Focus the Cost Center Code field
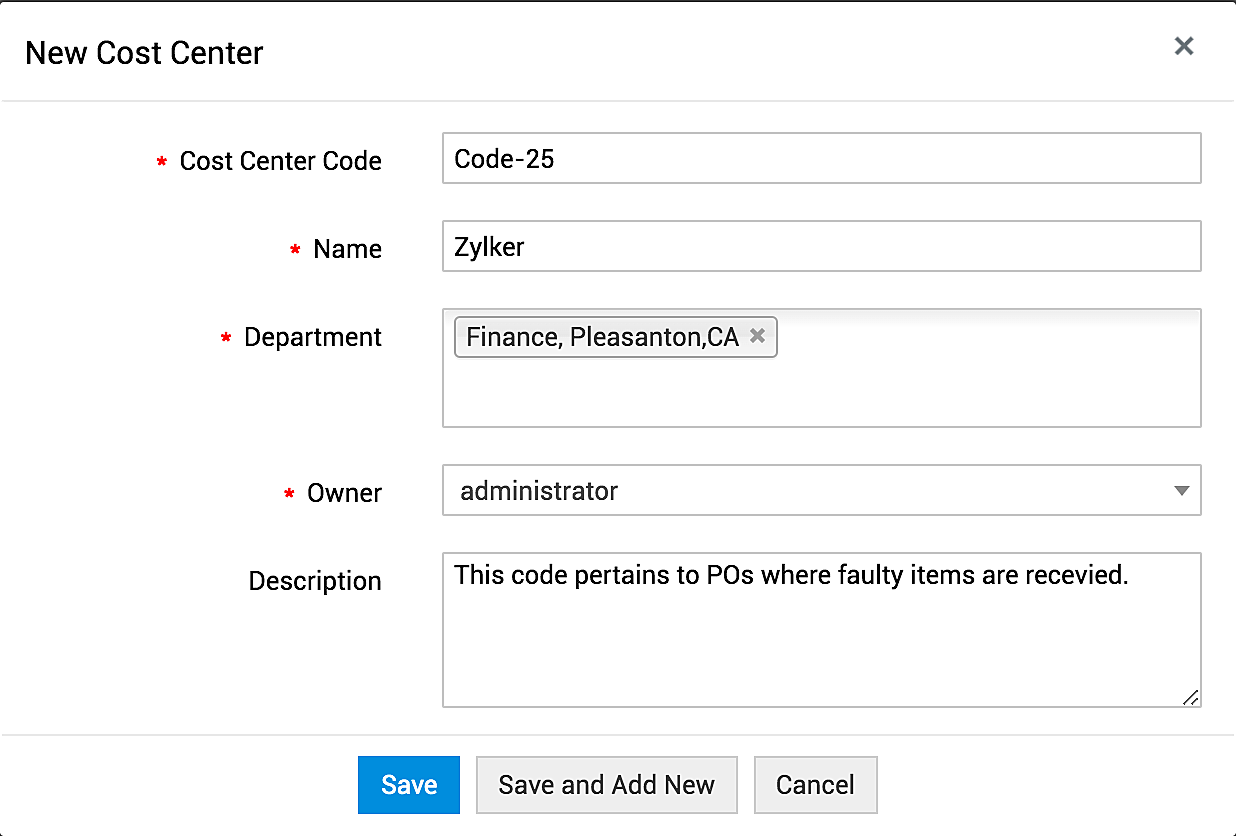This screenshot has width=1236, height=836. [x=821, y=159]
